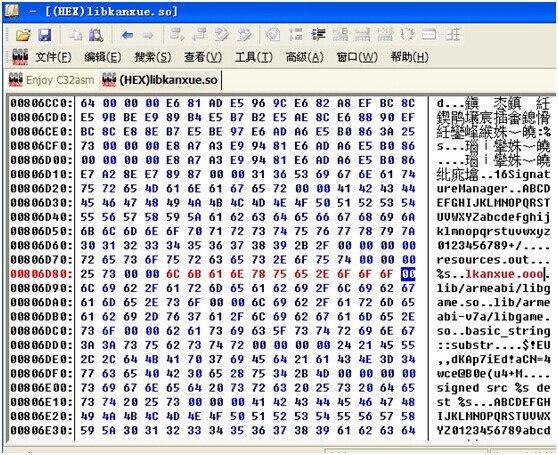Click ASCII text 'YZ0123456789abcd'
The width and height of the screenshot is (558, 455).
[x=493, y=430]
